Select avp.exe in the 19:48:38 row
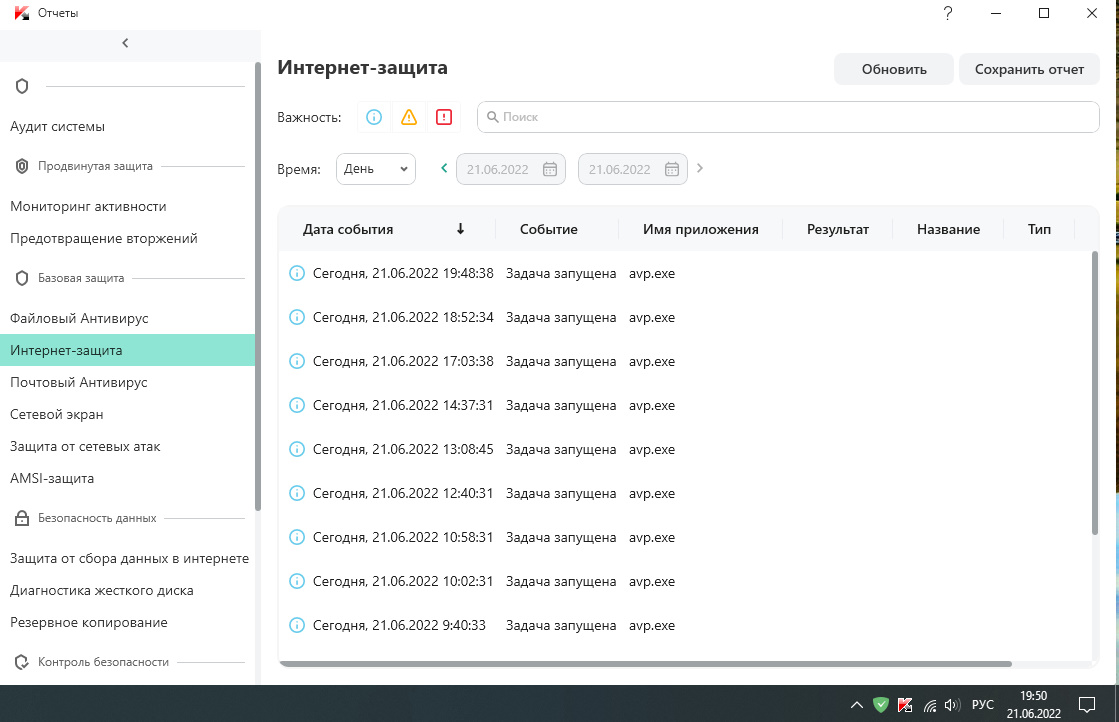Image resolution: width=1119 pixels, height=722 pixels. 652,273
